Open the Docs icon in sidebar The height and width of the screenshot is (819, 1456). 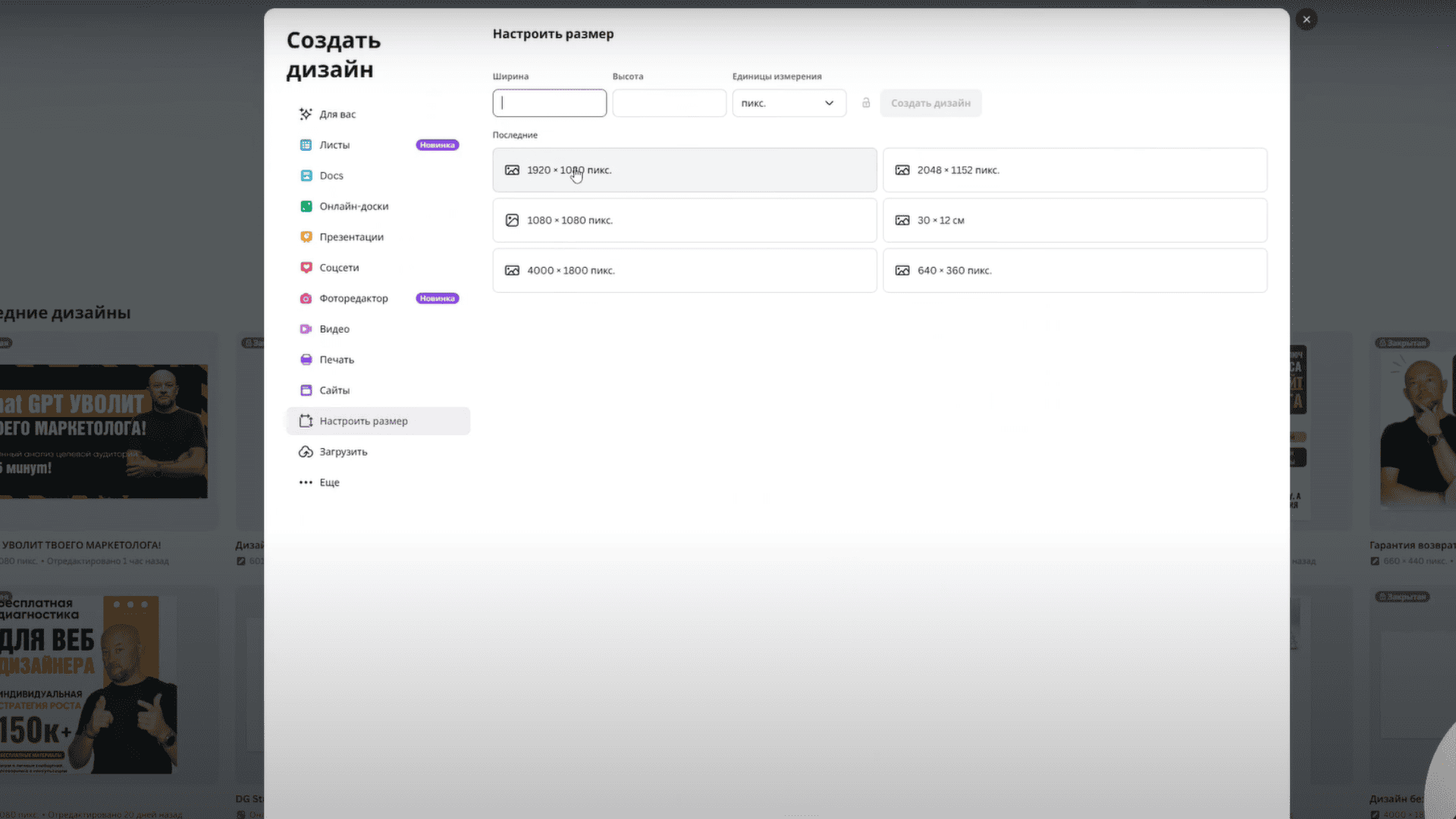(x=306, y=175)
